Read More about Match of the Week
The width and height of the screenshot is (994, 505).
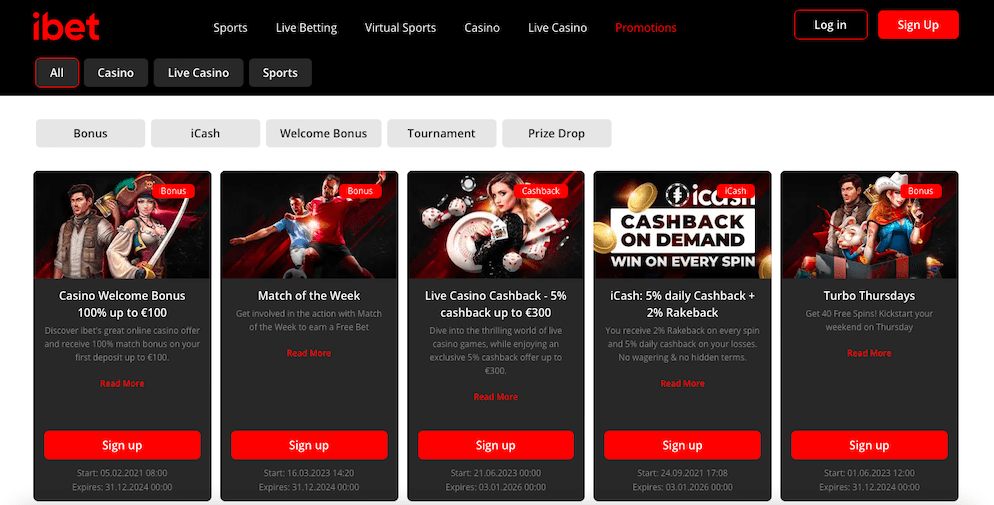pyautogui.click(x=309, y=353)
